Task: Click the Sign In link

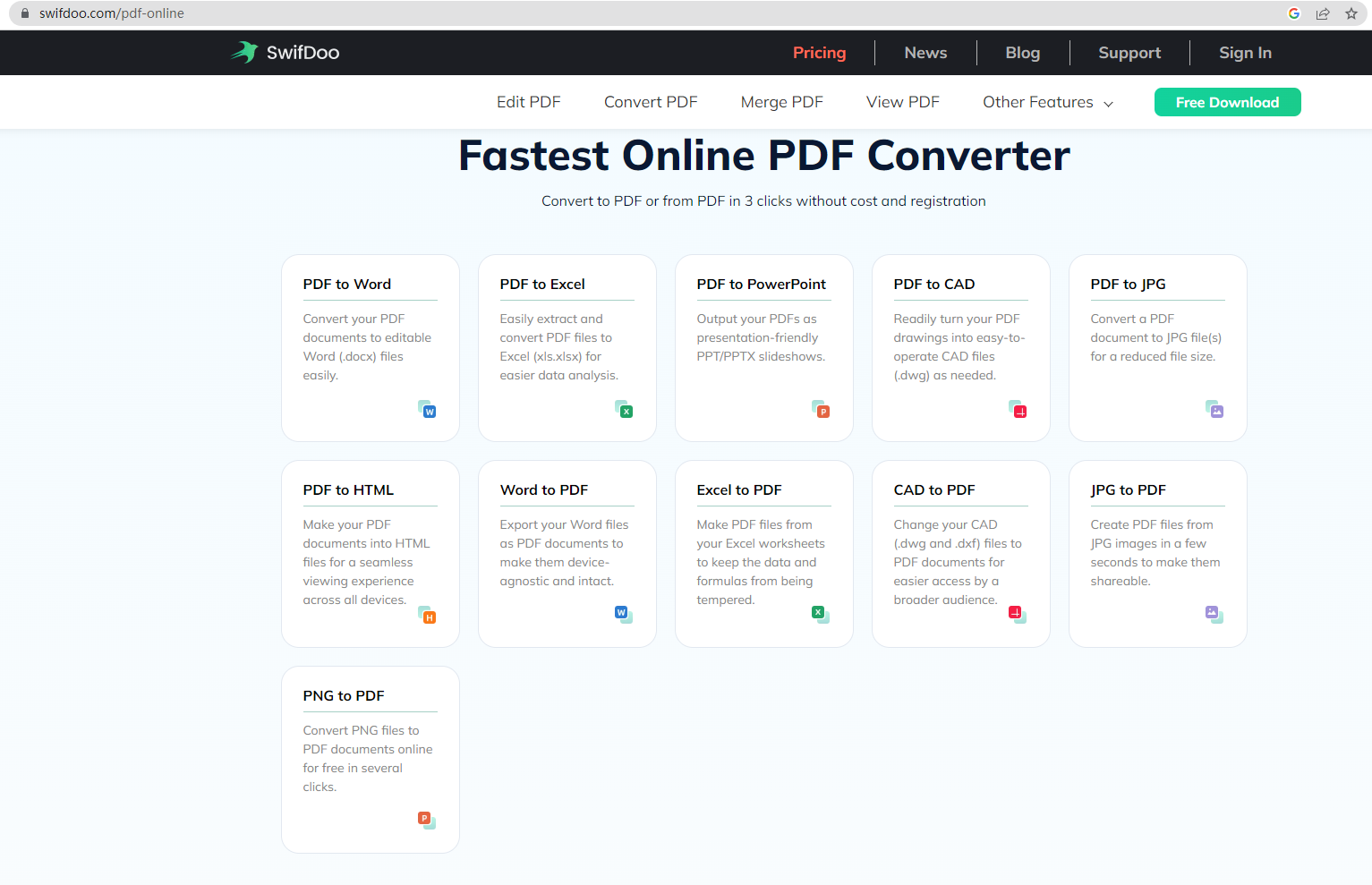Action: click(1245, 53)
